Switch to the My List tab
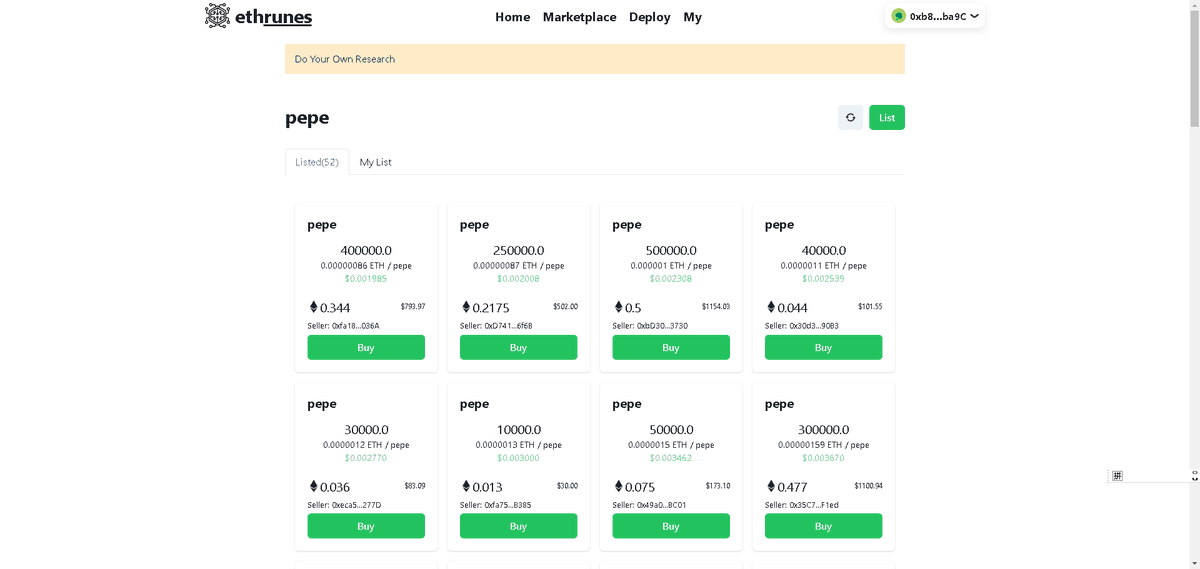Viewport: 1200px width, 569px height. click(x=376, y=162)
